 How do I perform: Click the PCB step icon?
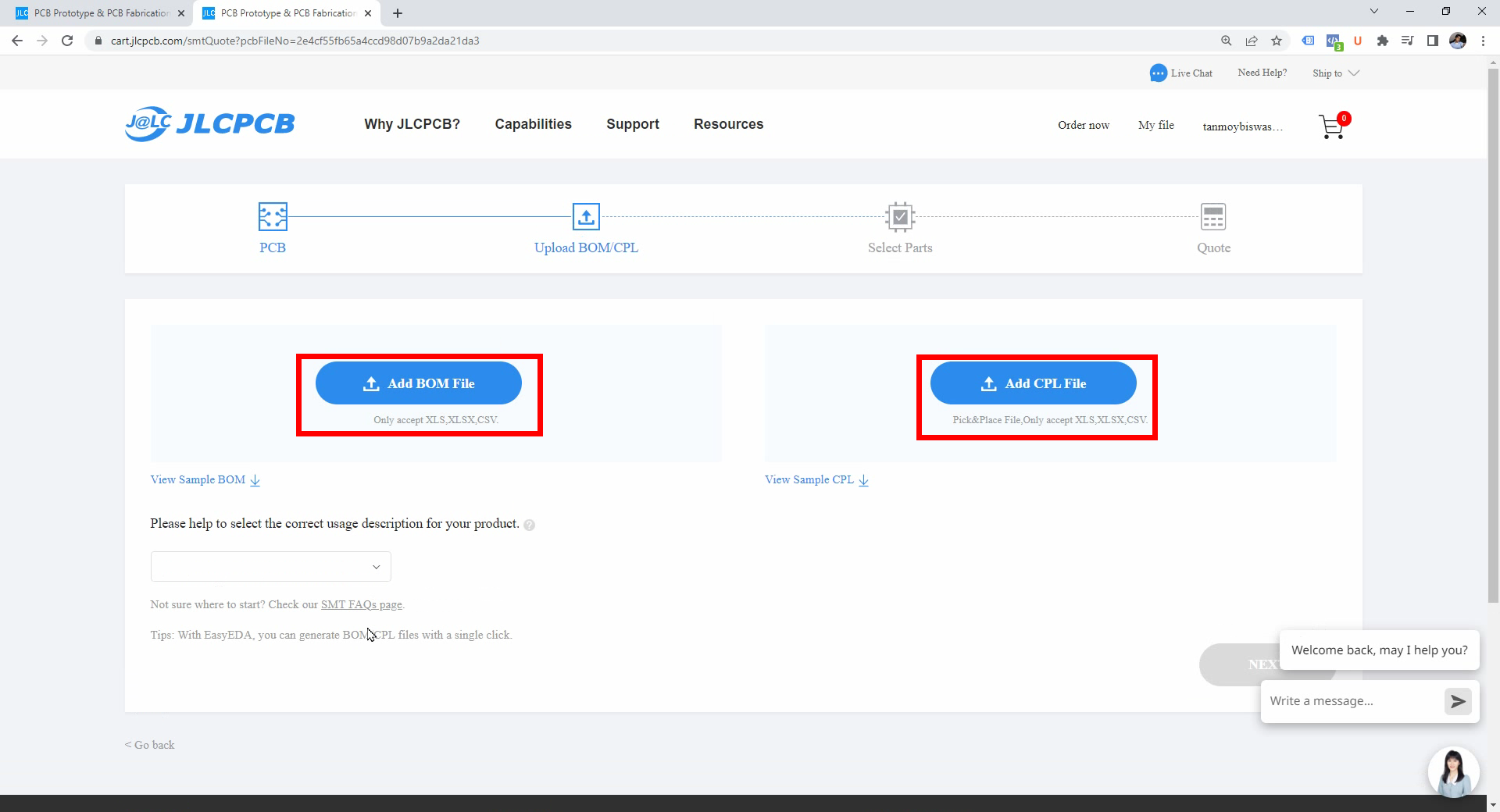(273, 216)
